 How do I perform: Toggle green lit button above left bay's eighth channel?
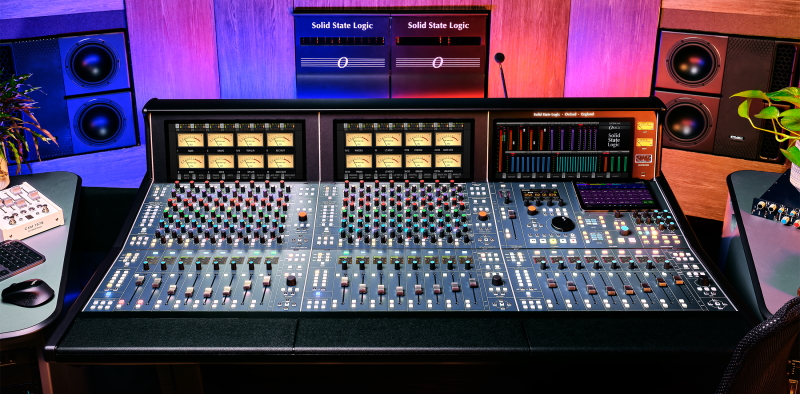pyautogui.click(x=273, y=253)
